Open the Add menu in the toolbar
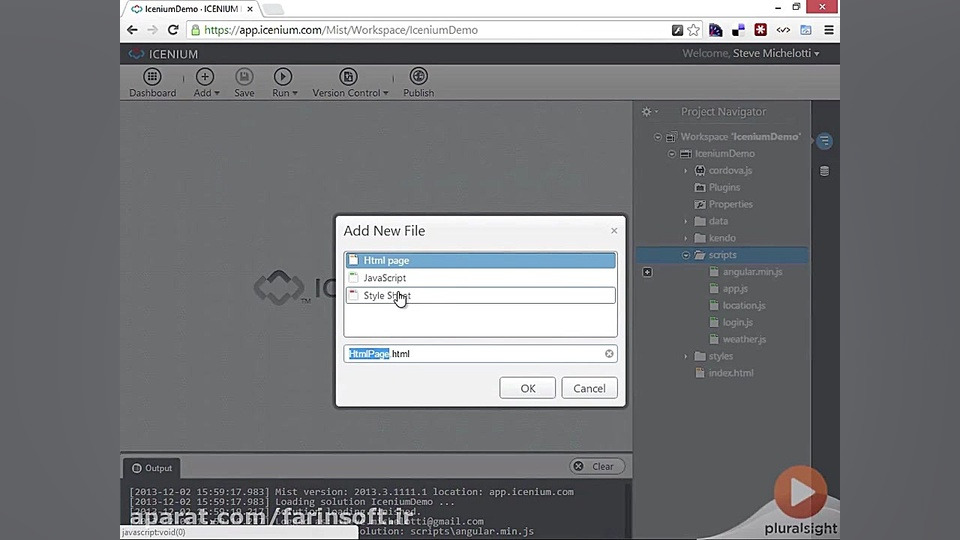Image resolution: width=960 pixels, height=540 pixels. tap(205, 83)
